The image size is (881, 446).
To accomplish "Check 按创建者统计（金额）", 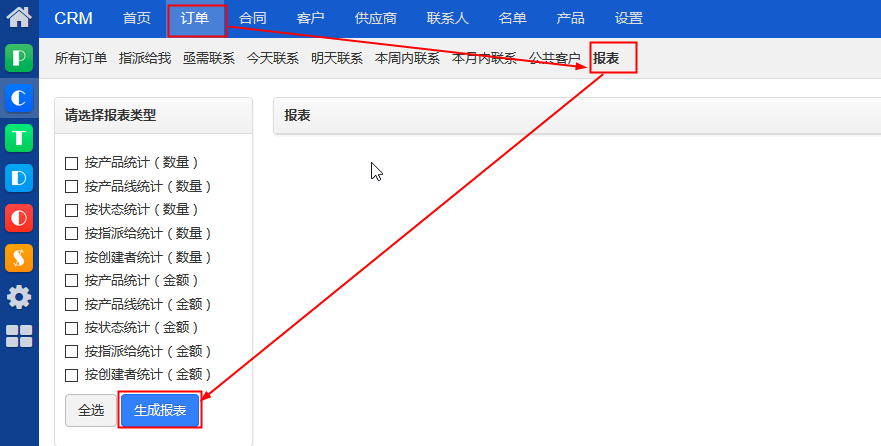I will point(71,375).
